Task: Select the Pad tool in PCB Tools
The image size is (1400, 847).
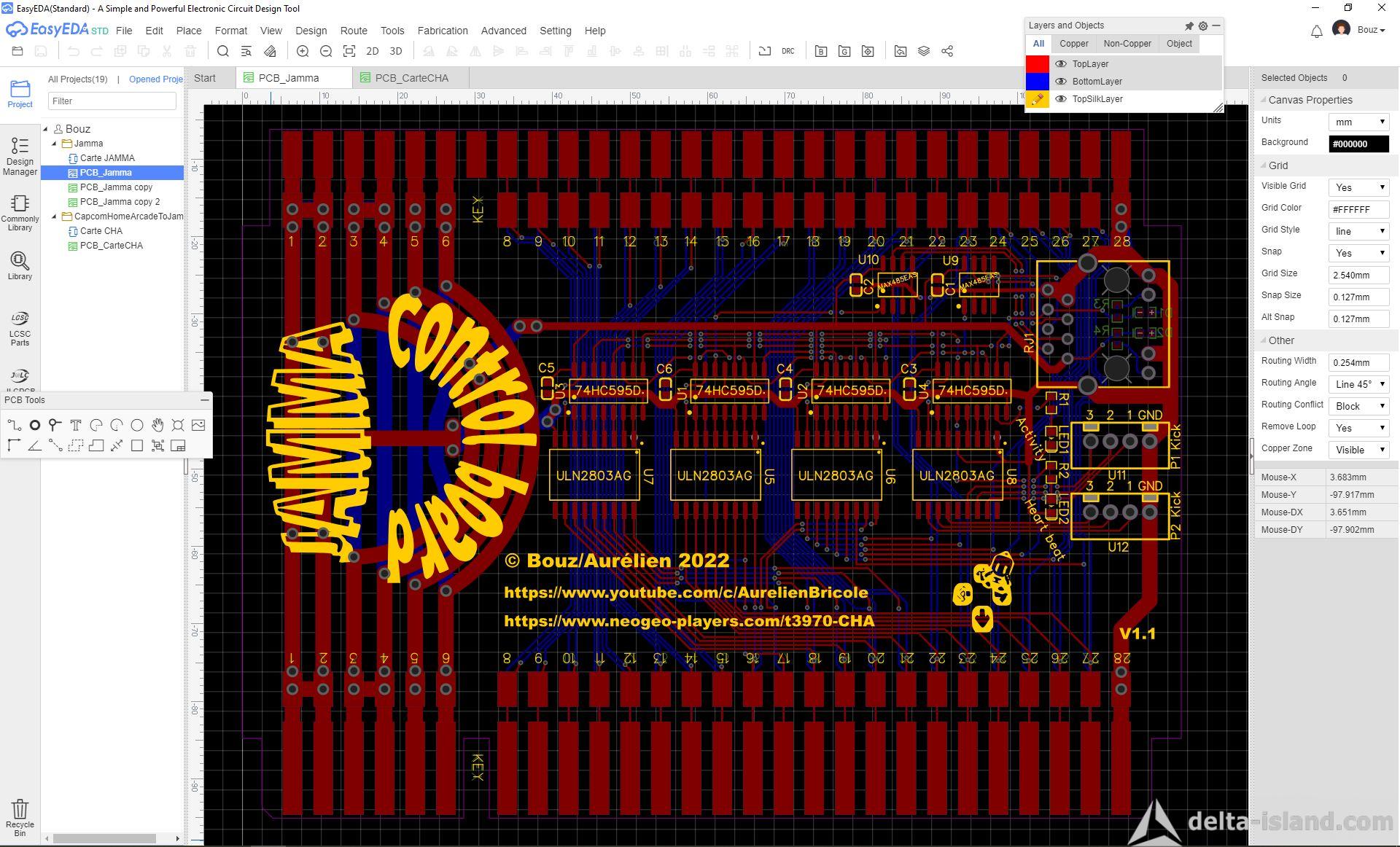Action: tap(34, 425)
